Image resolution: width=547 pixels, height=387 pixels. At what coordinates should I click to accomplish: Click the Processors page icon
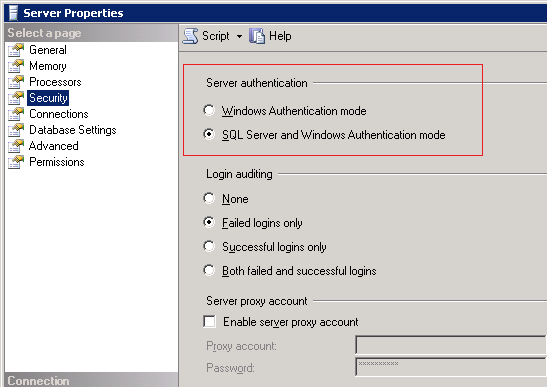16,82
